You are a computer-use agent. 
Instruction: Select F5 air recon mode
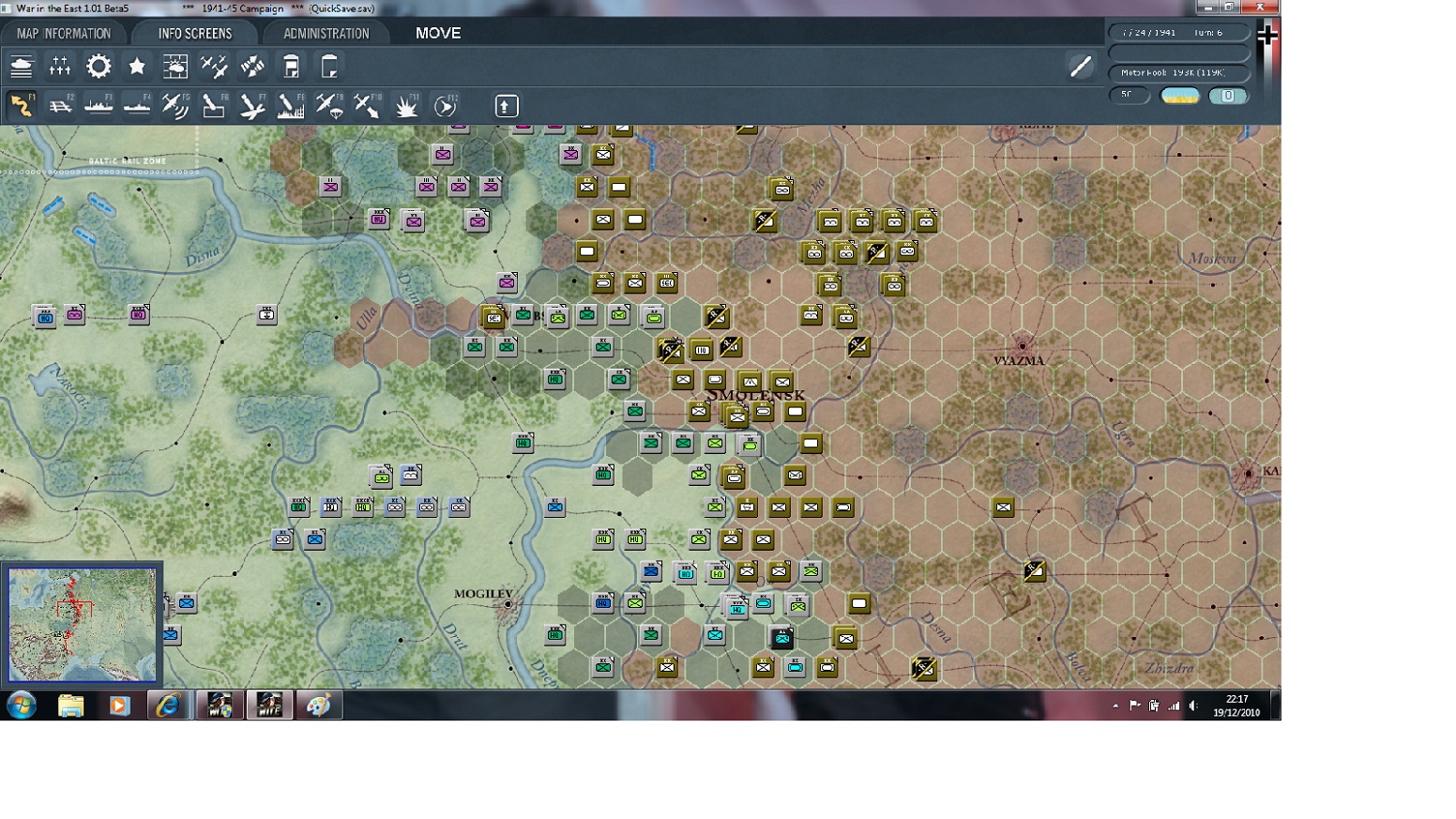coord(175,106)
